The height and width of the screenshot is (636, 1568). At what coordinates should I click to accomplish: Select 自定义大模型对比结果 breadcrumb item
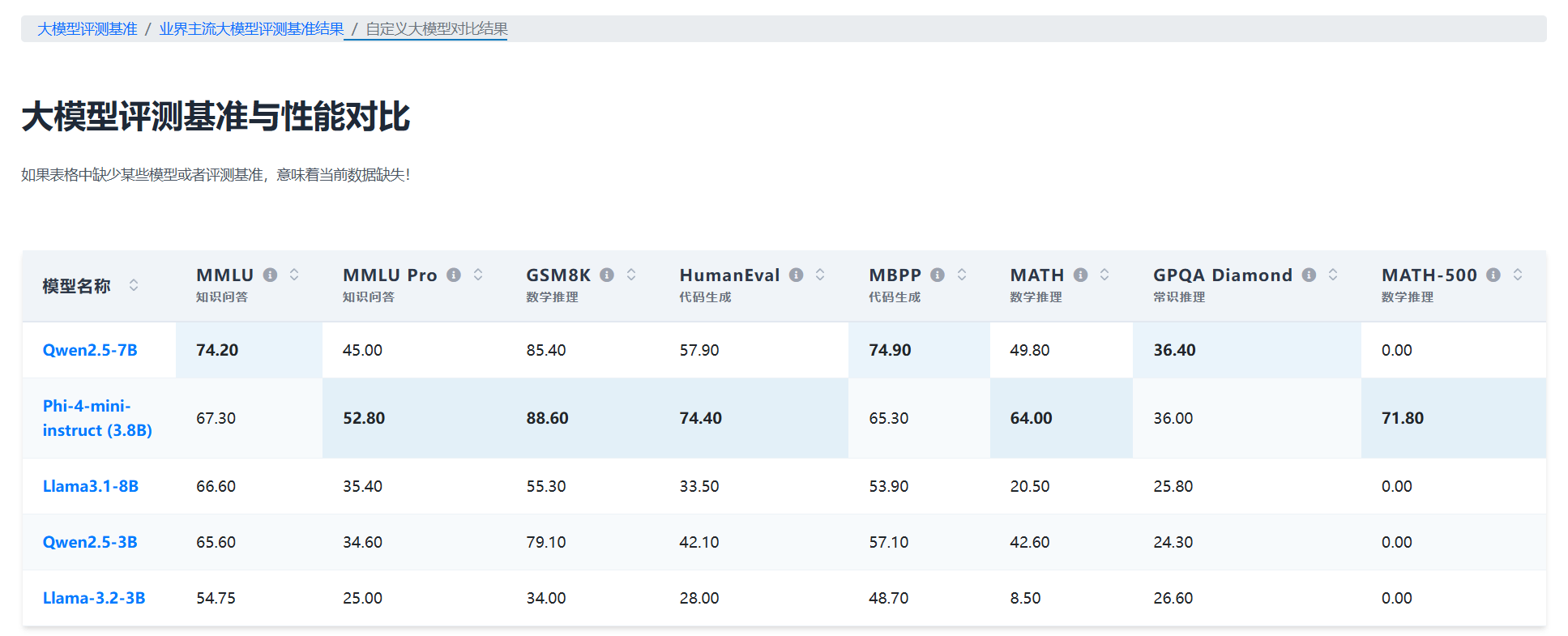[x=437, y=29]
